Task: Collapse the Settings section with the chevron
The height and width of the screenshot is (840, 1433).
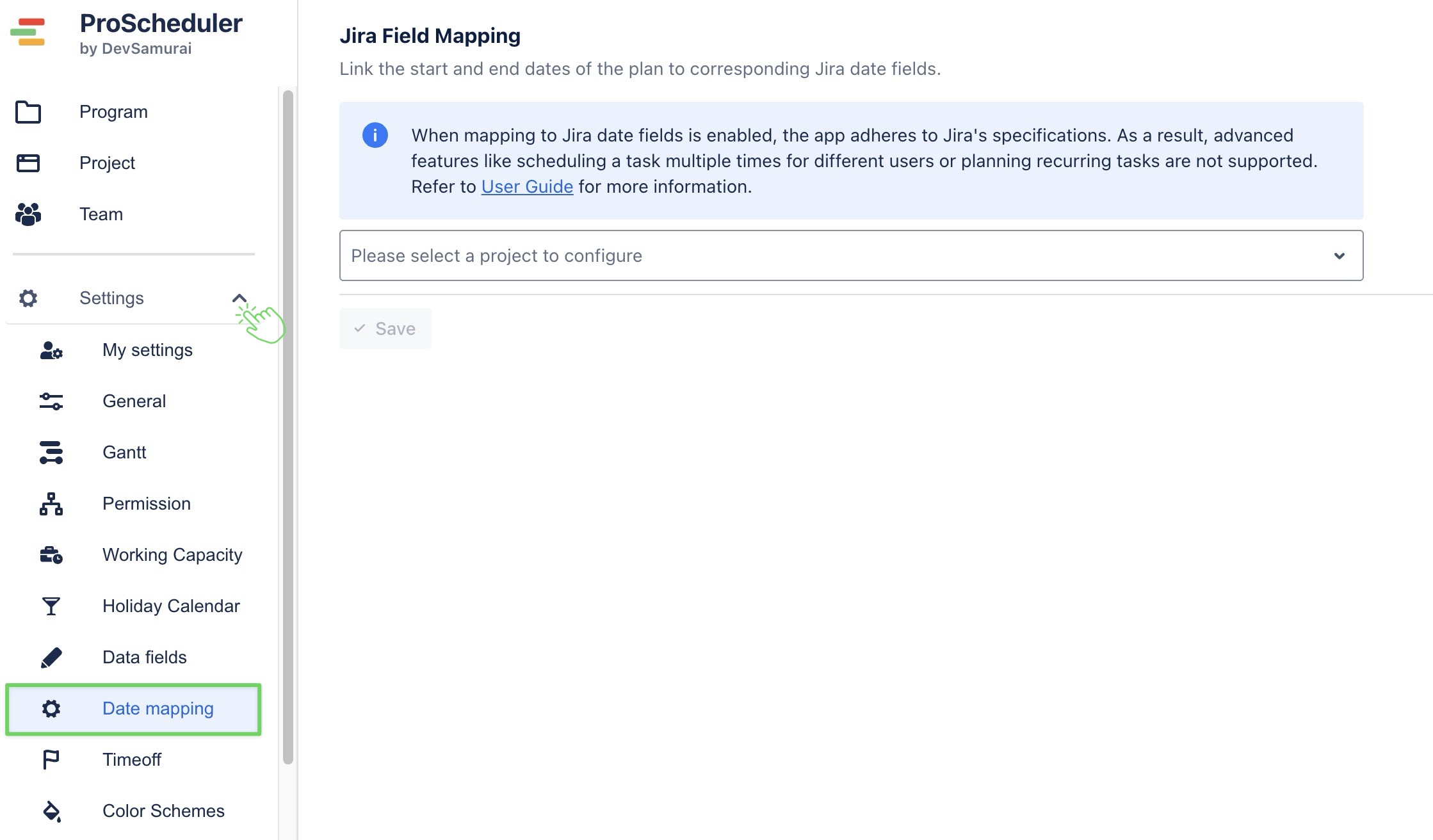Action: [x=239, y=298]
